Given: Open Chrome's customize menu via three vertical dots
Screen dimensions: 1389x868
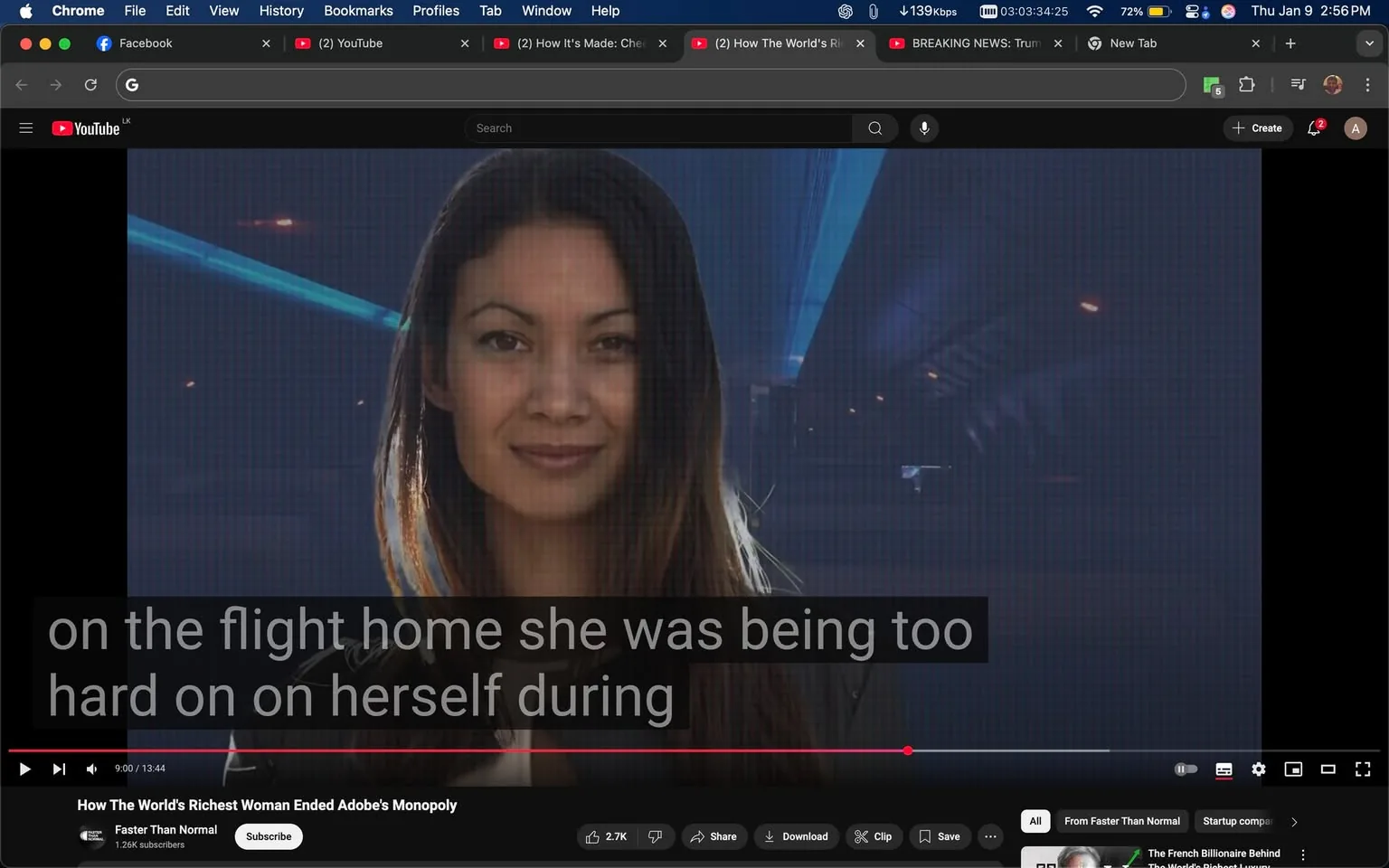Looking at the screenshot, I should click(1368, 84).
